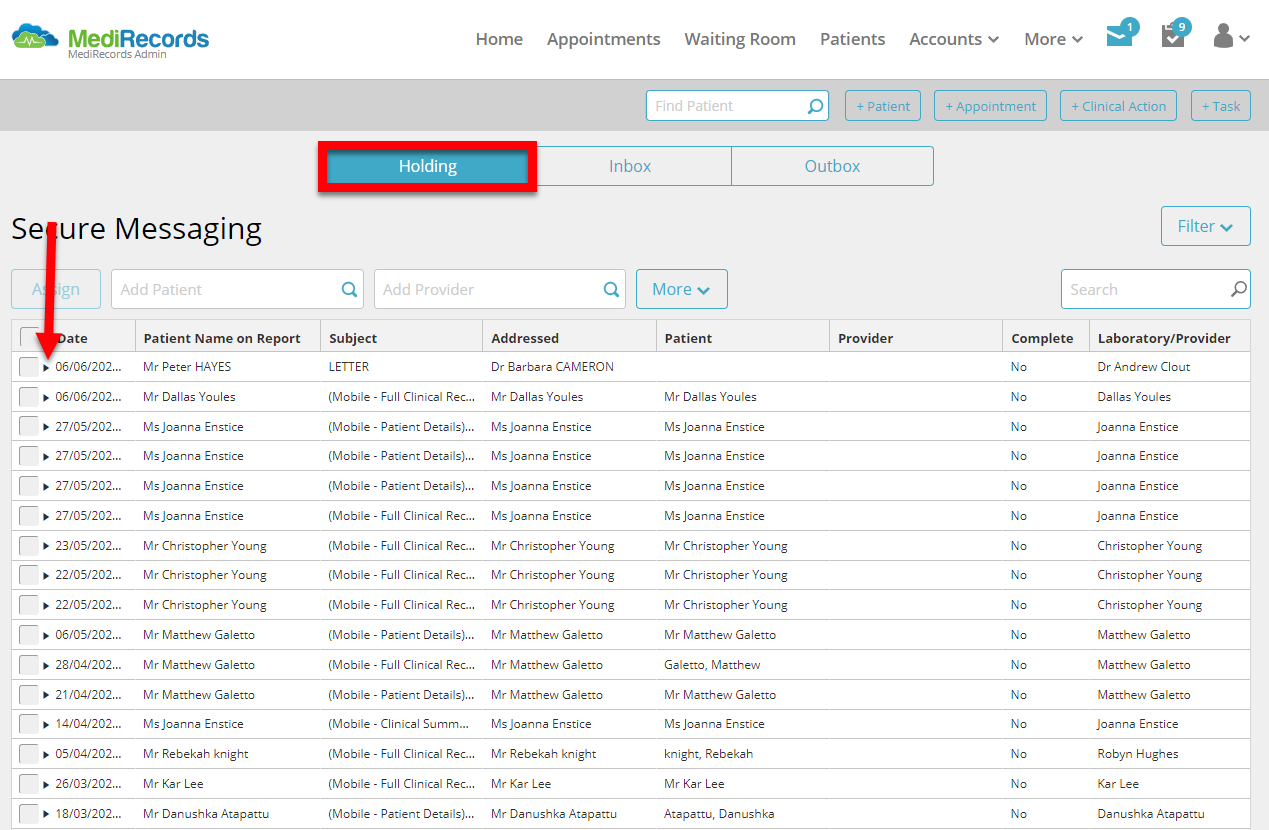Expand the 23/05 Christopher Young message row

pos(46,547)
